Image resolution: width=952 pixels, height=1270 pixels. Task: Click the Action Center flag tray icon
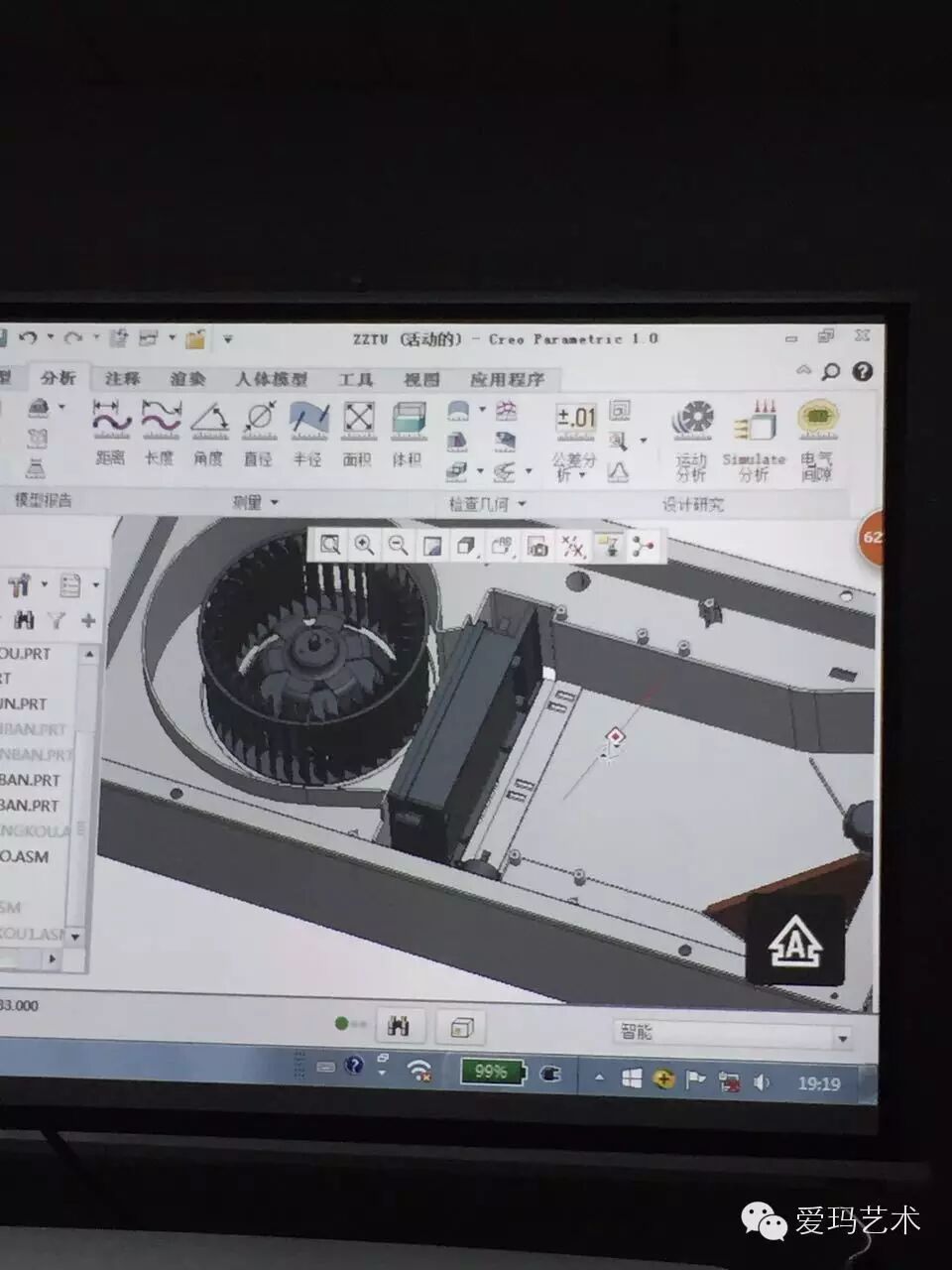click(x=695, y=1079)
